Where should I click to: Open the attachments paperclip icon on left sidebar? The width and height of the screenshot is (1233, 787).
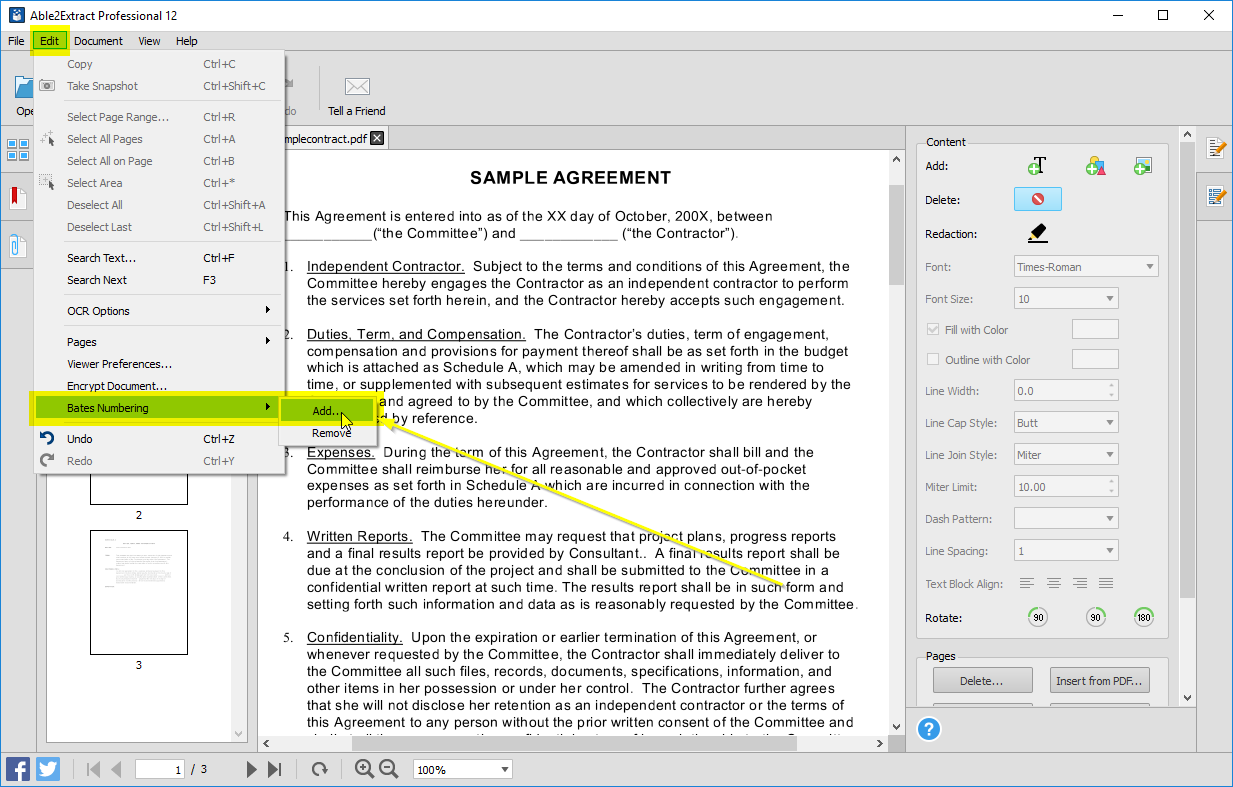17,244
